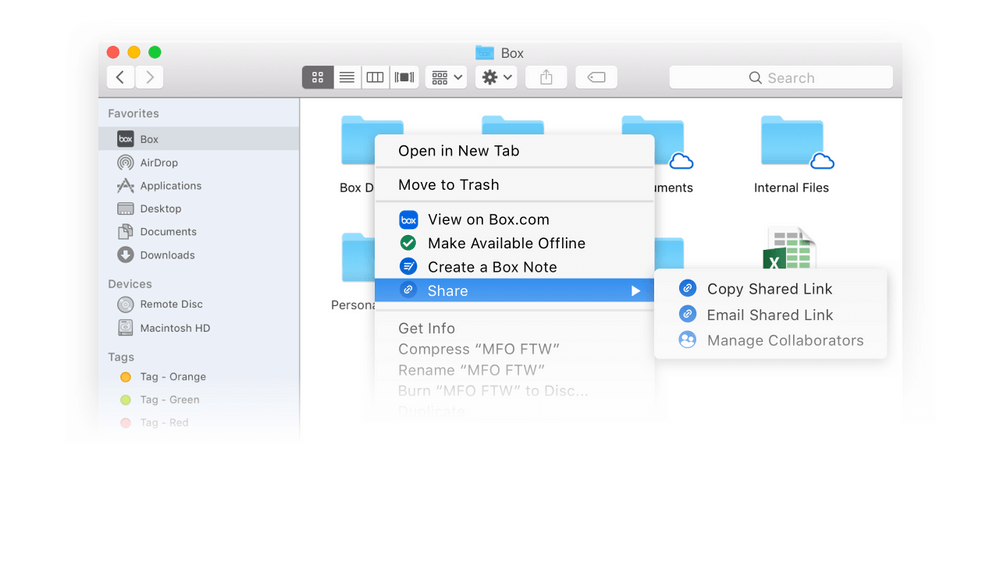Click the Box Note pencil icon
999x562 pixels.
point(408,266)
